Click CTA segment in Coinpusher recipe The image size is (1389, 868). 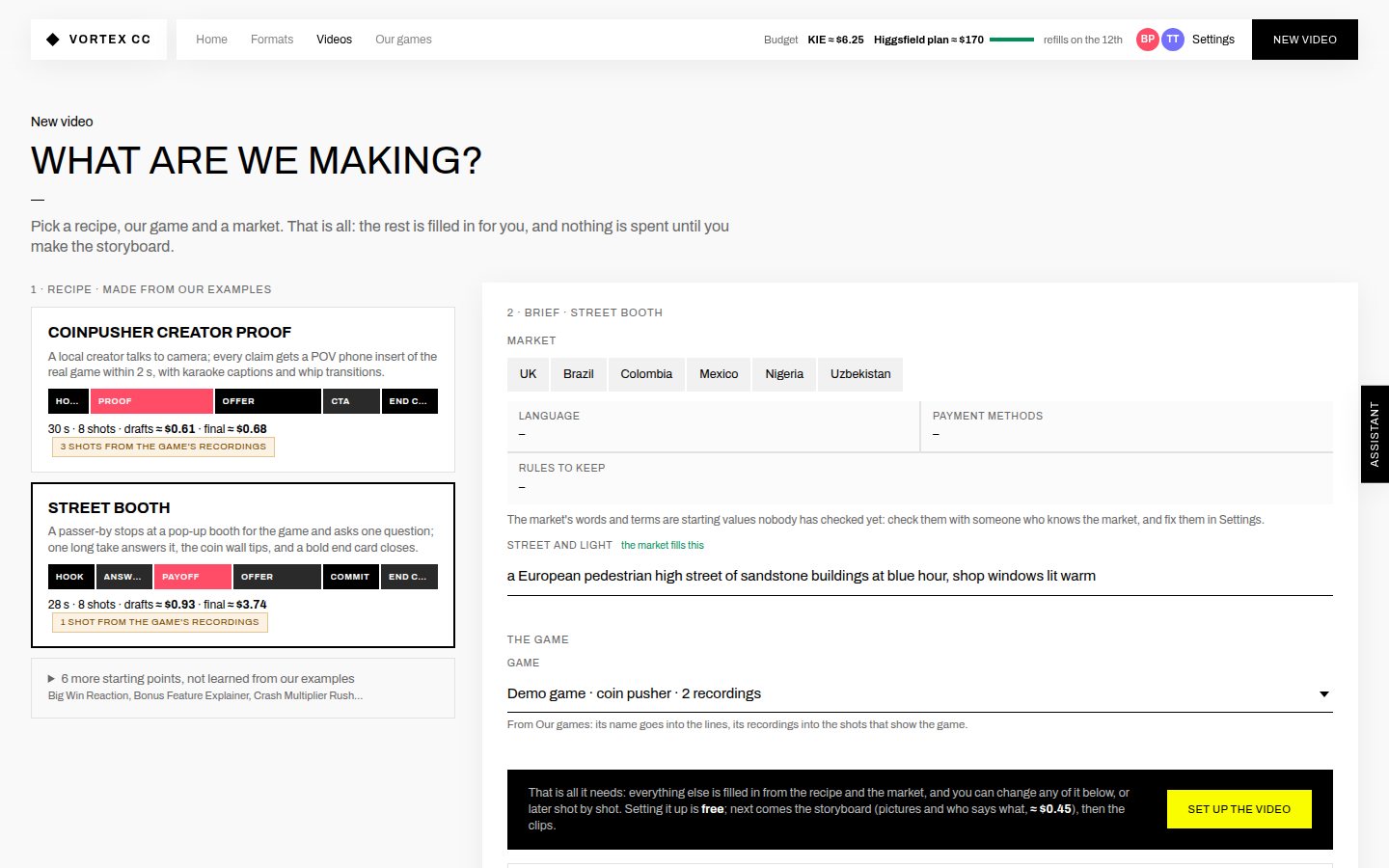click(x=351, y=401)
